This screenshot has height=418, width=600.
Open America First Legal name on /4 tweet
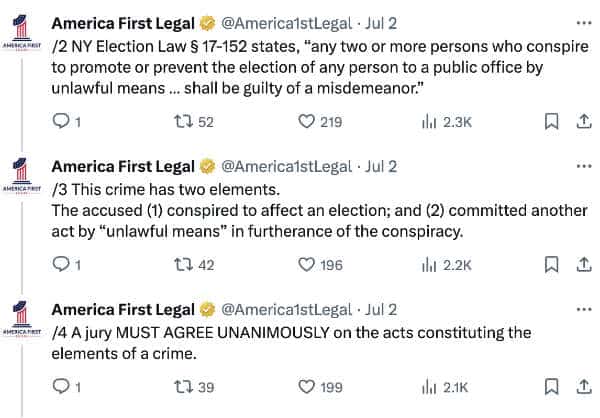click(x=123, y=310)
